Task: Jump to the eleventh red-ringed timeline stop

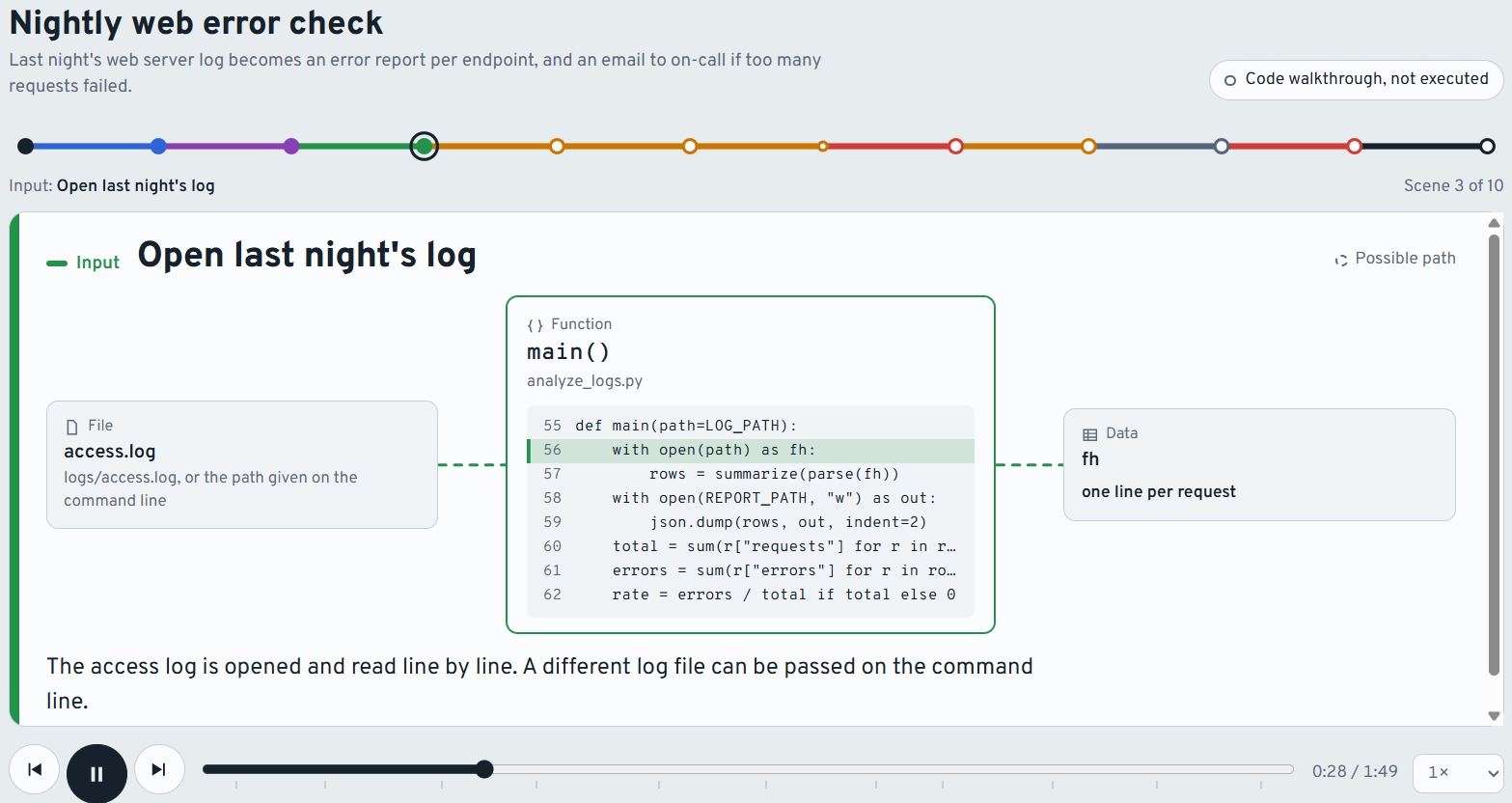Action: [x=1355, y=147]
